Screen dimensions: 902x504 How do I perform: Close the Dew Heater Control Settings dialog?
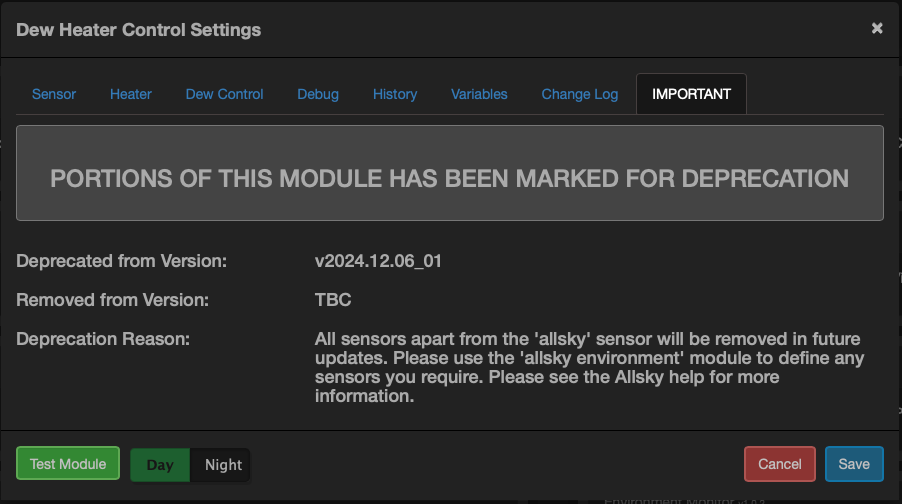pos(877,28)
